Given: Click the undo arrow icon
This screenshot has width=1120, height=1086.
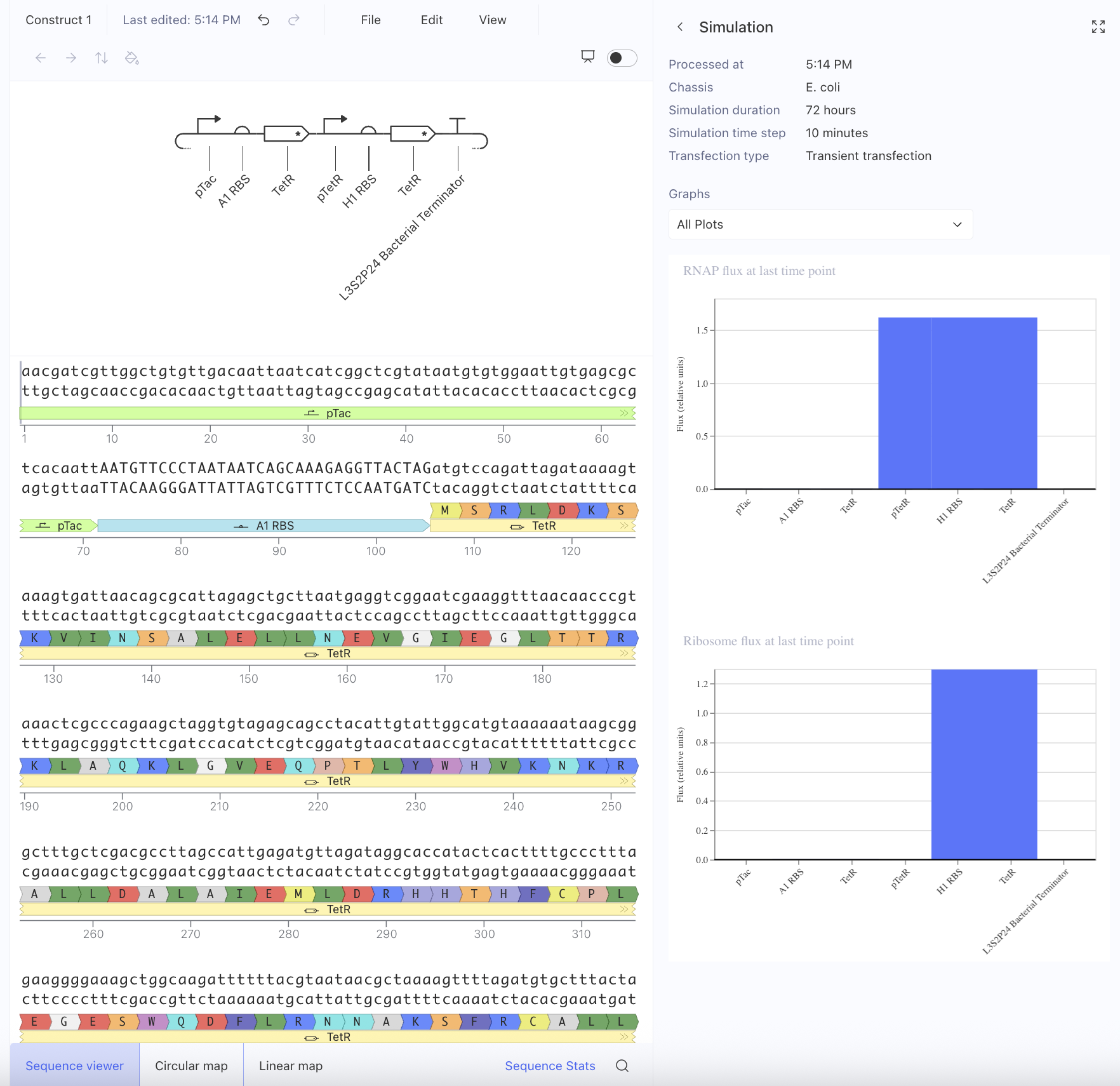Looking at the screenshot, I should point(263,20).
